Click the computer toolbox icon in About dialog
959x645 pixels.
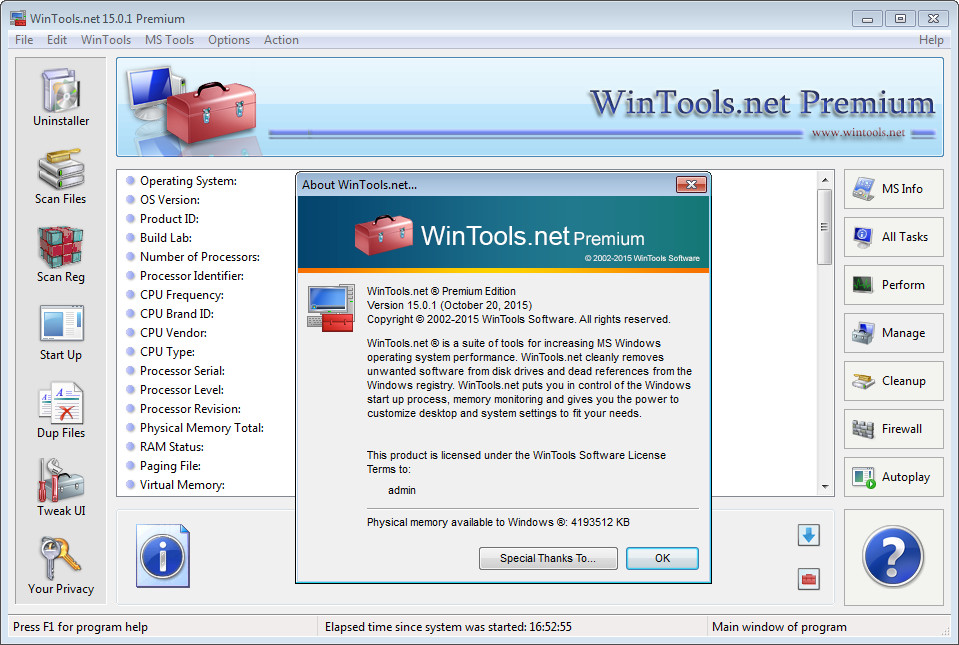[x=331, y=308]
